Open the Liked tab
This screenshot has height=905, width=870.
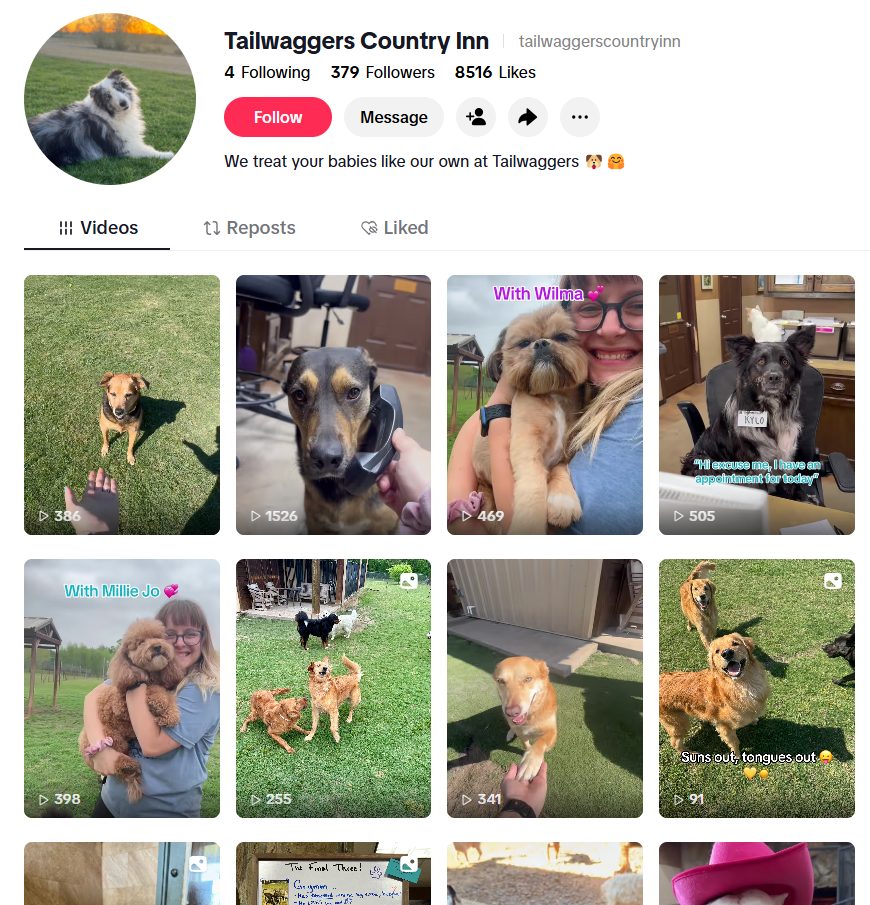395,228
